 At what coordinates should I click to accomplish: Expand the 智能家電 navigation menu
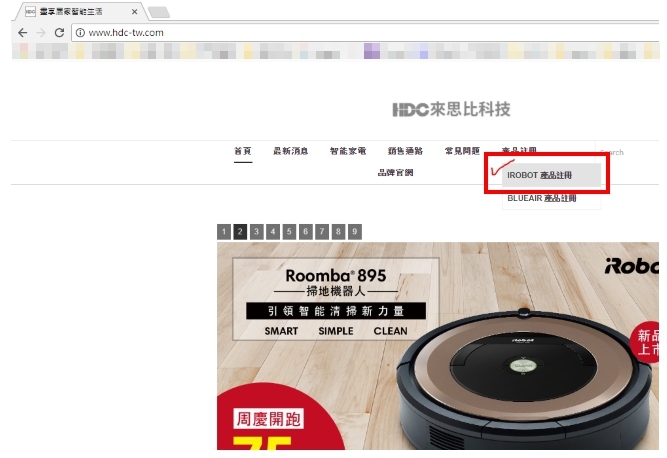[x=348, y=151]
